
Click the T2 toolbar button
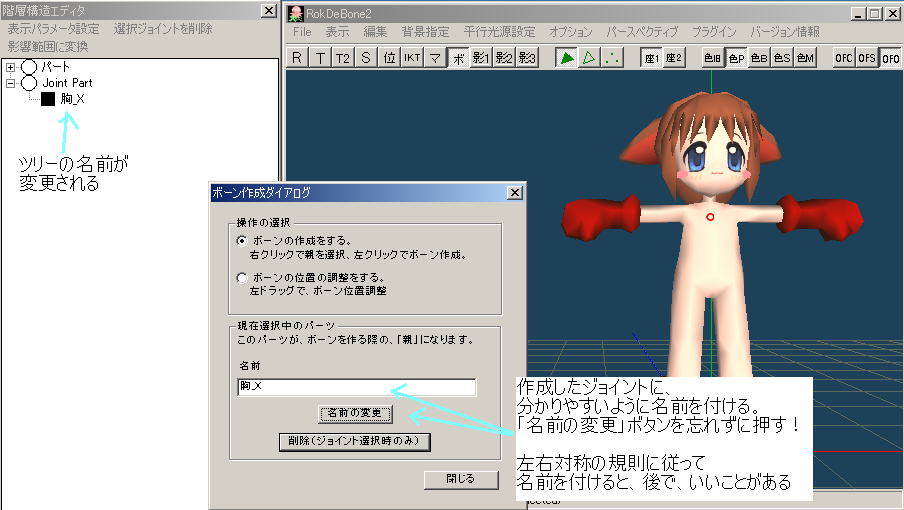(x=343, y=58)
